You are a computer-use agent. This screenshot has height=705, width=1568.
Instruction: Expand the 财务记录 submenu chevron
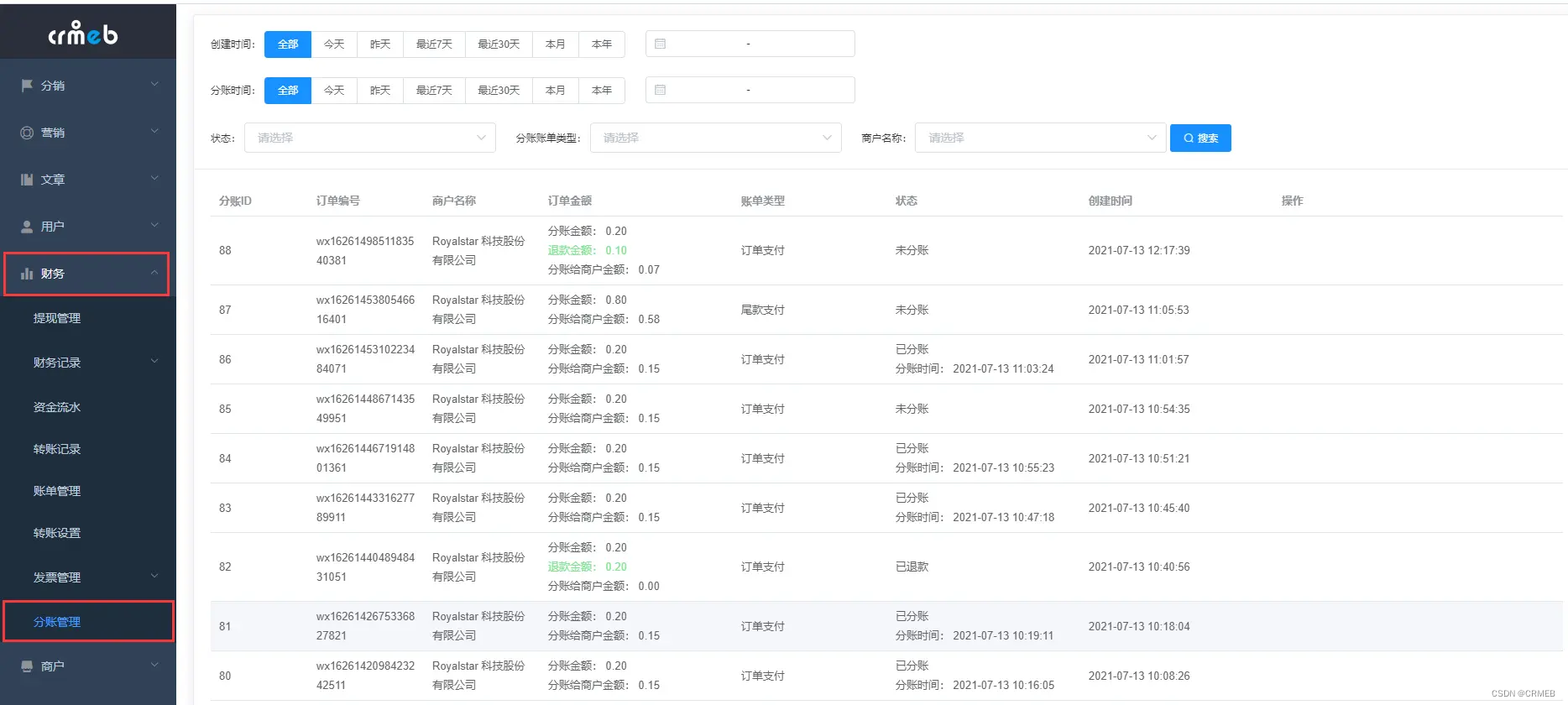point(154,361)
